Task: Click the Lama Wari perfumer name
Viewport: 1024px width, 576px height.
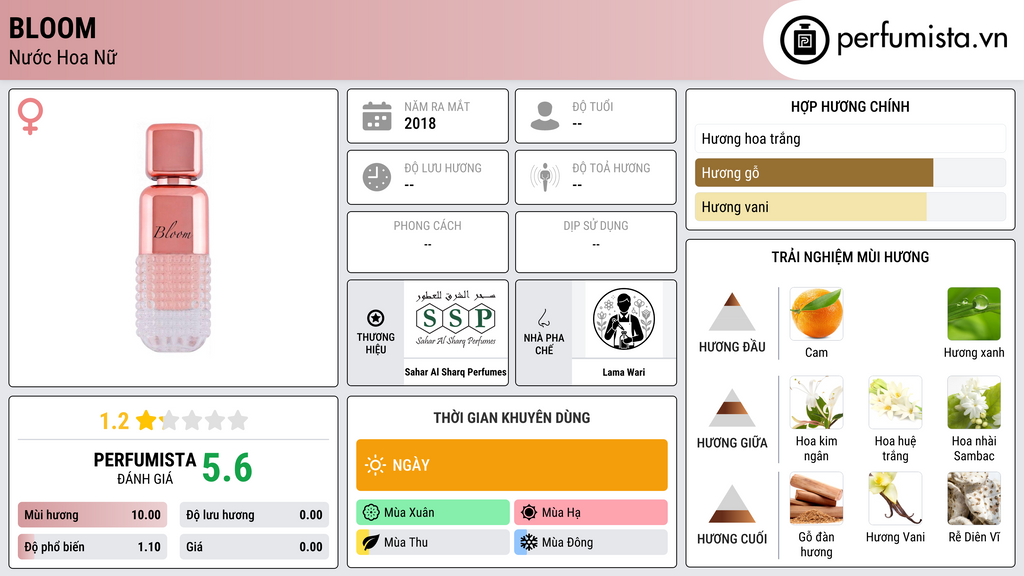Action: point(624,372)
